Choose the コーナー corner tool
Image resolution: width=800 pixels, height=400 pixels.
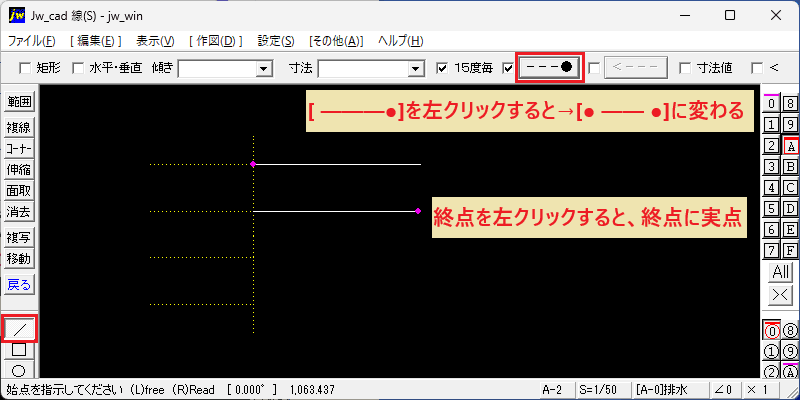click(19, 148)
